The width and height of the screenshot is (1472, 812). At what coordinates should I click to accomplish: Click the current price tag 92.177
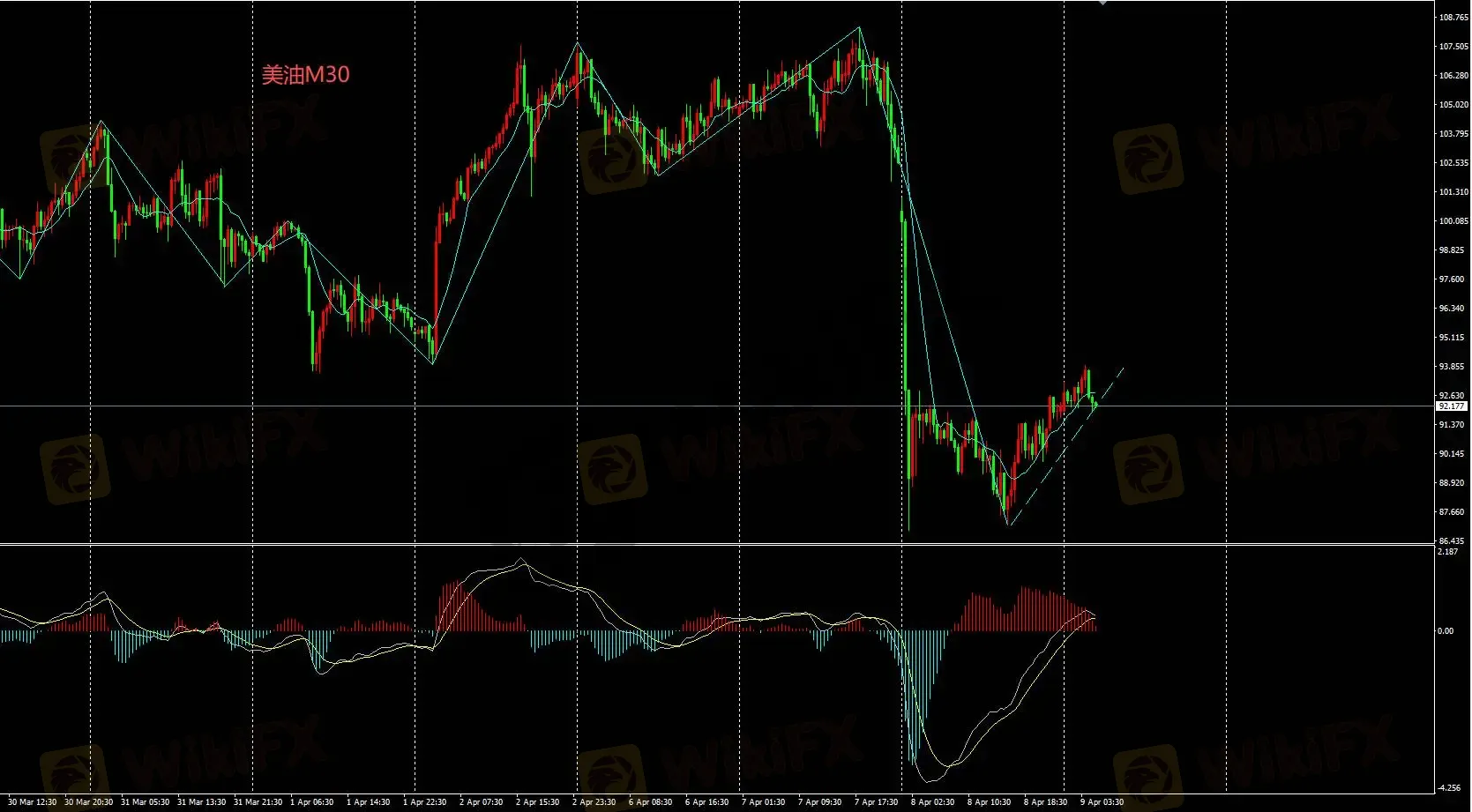(x=1452, y=406)
